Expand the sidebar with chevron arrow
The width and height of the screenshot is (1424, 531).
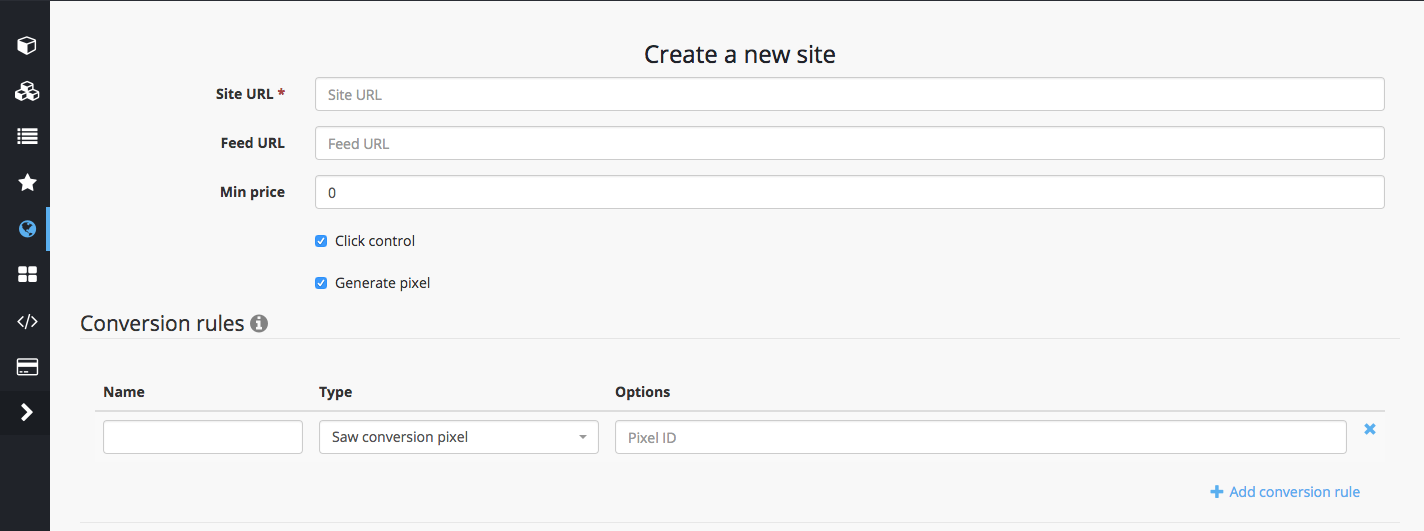tap(27, 412)
